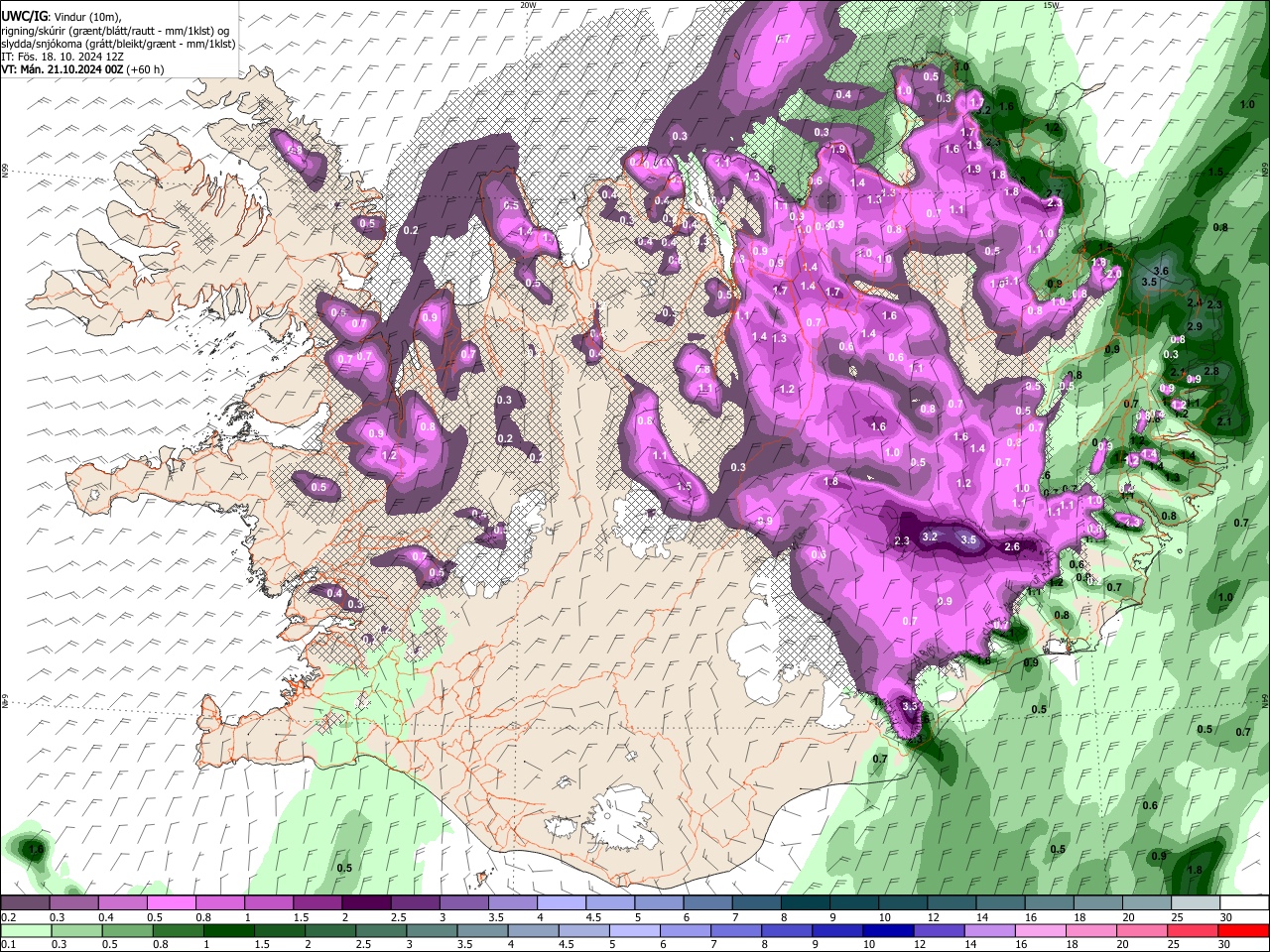Click the white snow-scale swatch labeled 30
The image size is (1270, 952).
[x=1245, y=903]
